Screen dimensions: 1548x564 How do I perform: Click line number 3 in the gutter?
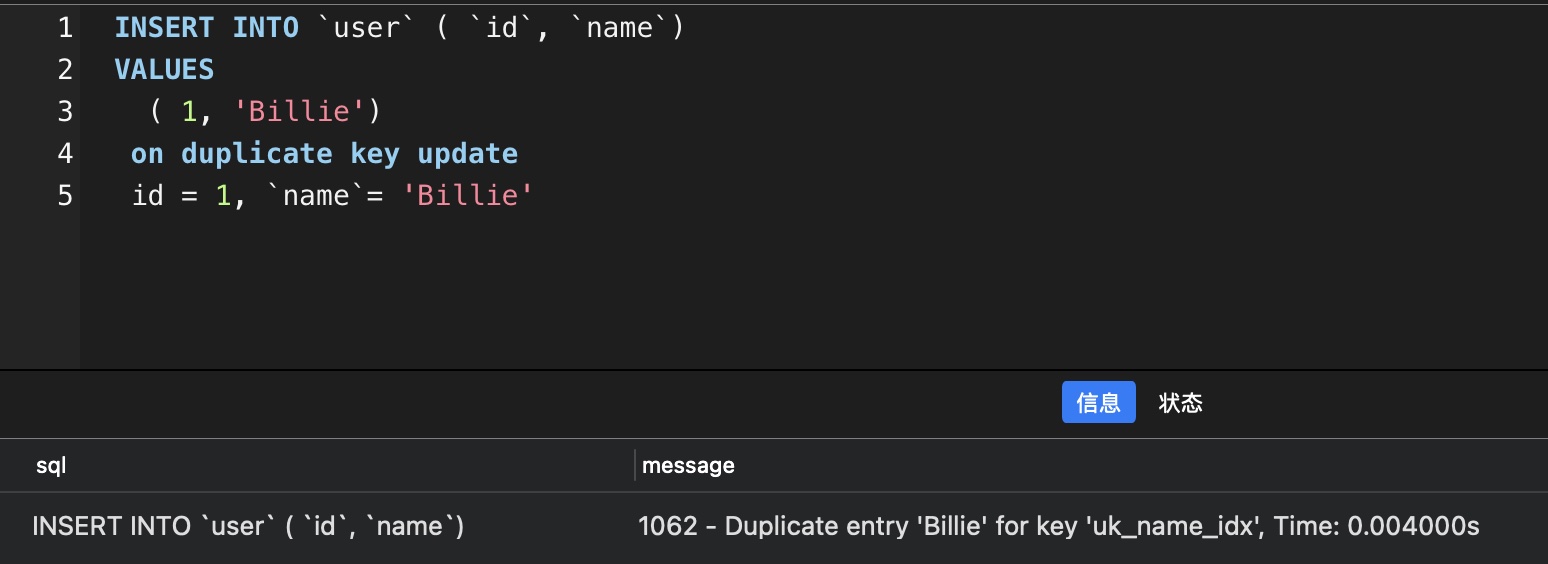(65, 111)
